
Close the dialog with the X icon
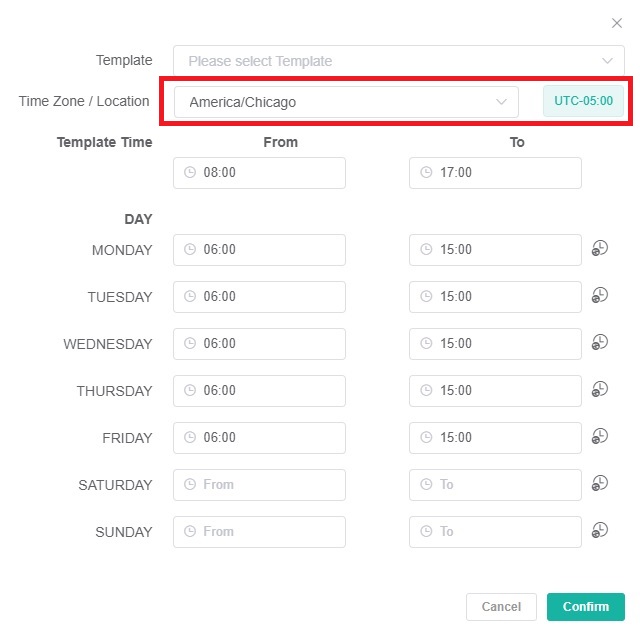pos(616,23)
